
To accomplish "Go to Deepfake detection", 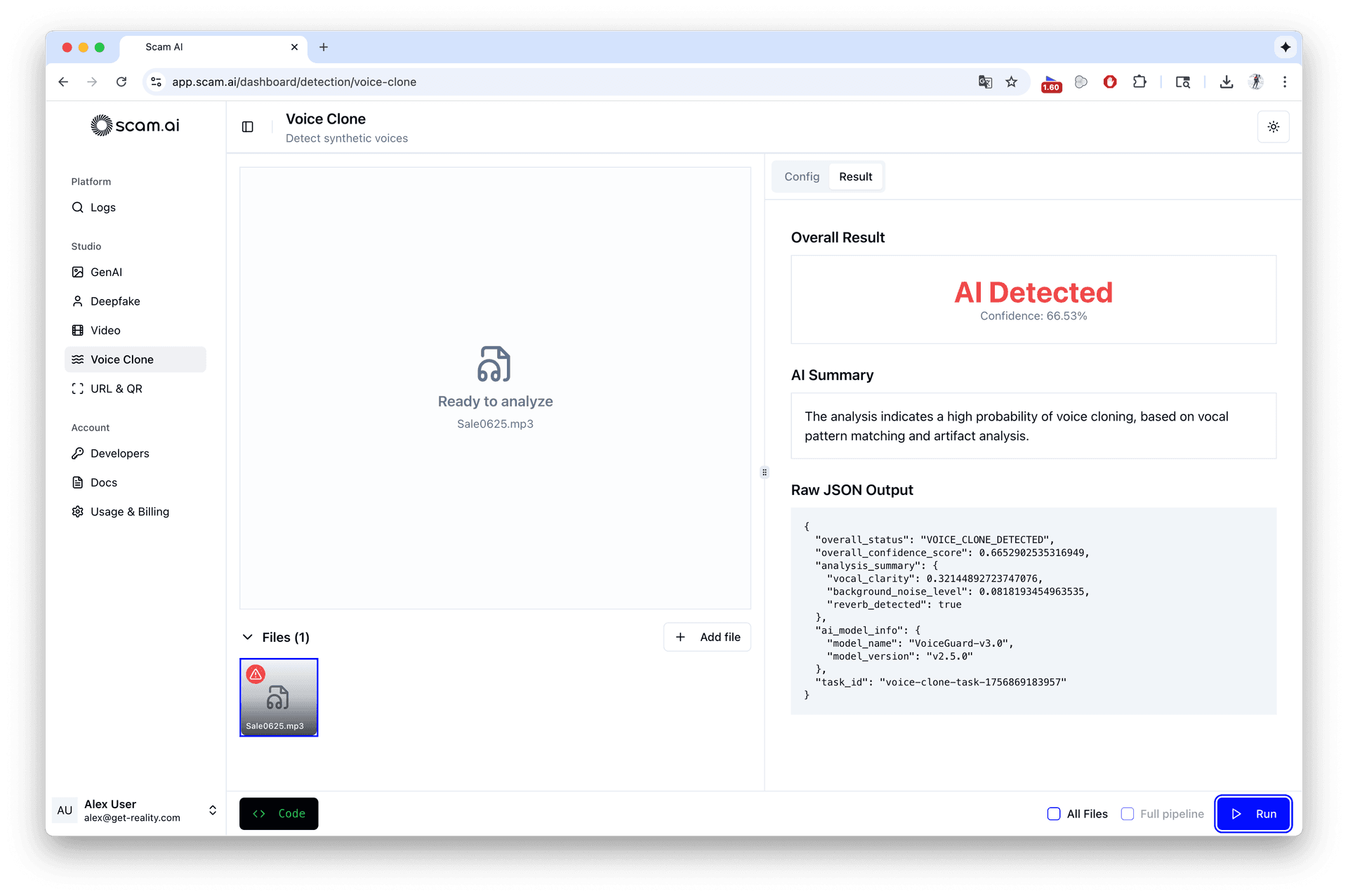I will [x=115, y=301].
